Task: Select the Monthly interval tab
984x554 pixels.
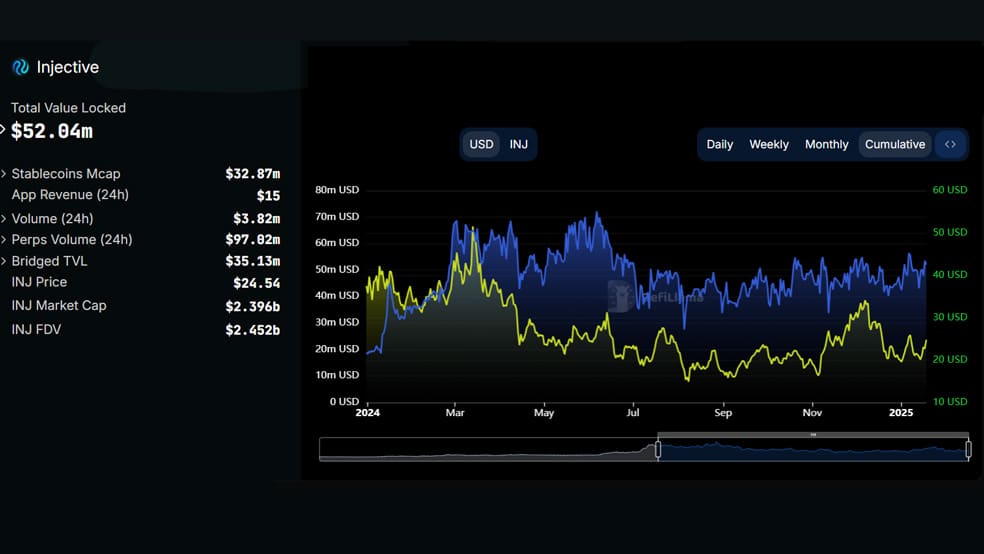Action: coord(826,144)
